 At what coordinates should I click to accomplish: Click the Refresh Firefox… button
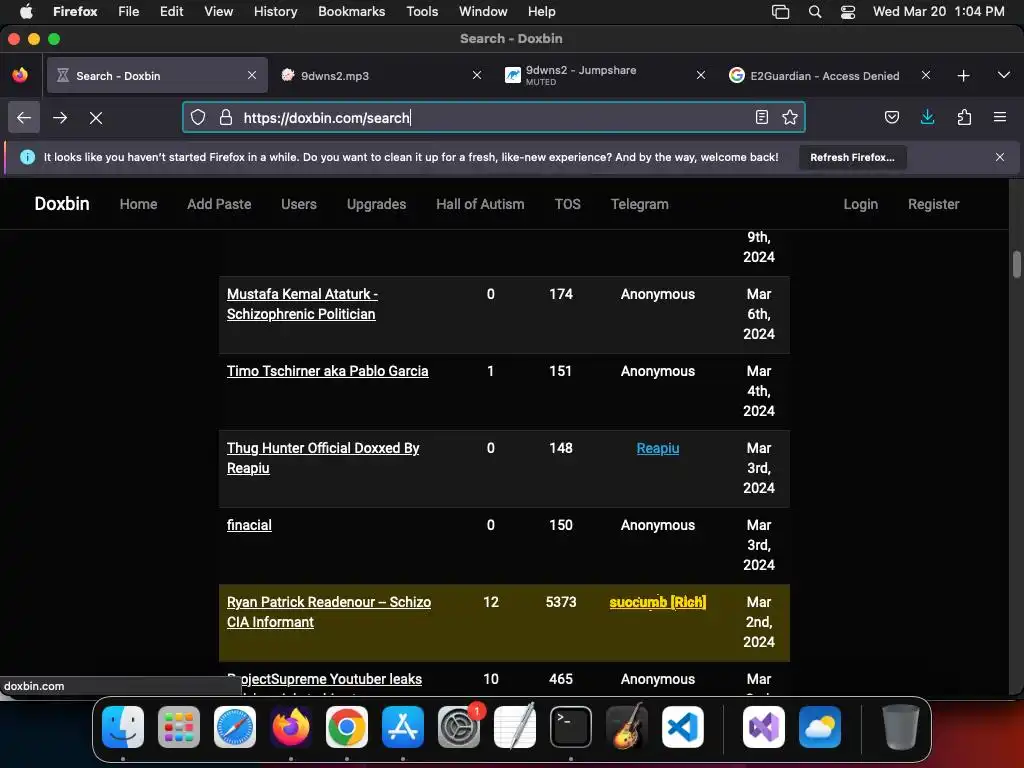(852, 157)
